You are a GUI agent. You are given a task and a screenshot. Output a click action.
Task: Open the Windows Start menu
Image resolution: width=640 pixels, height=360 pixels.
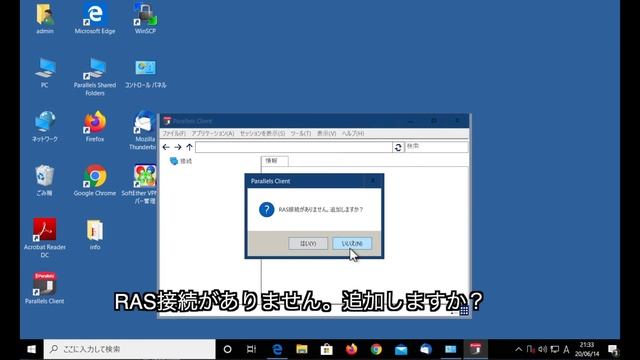pyautogui.click(x=31, y=349)
